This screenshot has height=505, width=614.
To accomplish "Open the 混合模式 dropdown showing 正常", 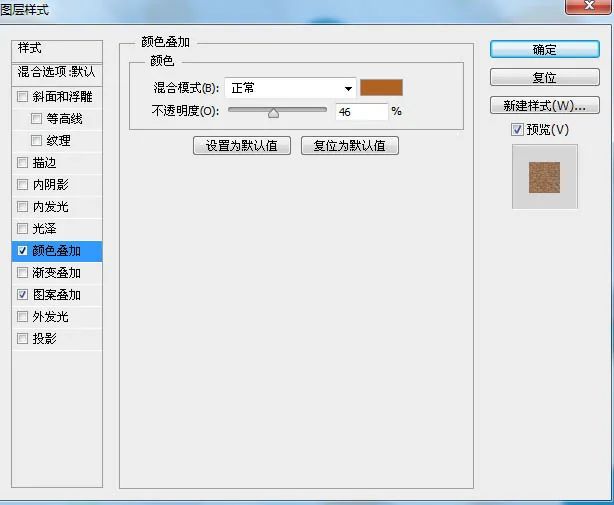I will pyautogui.click(x=290, y=88).
